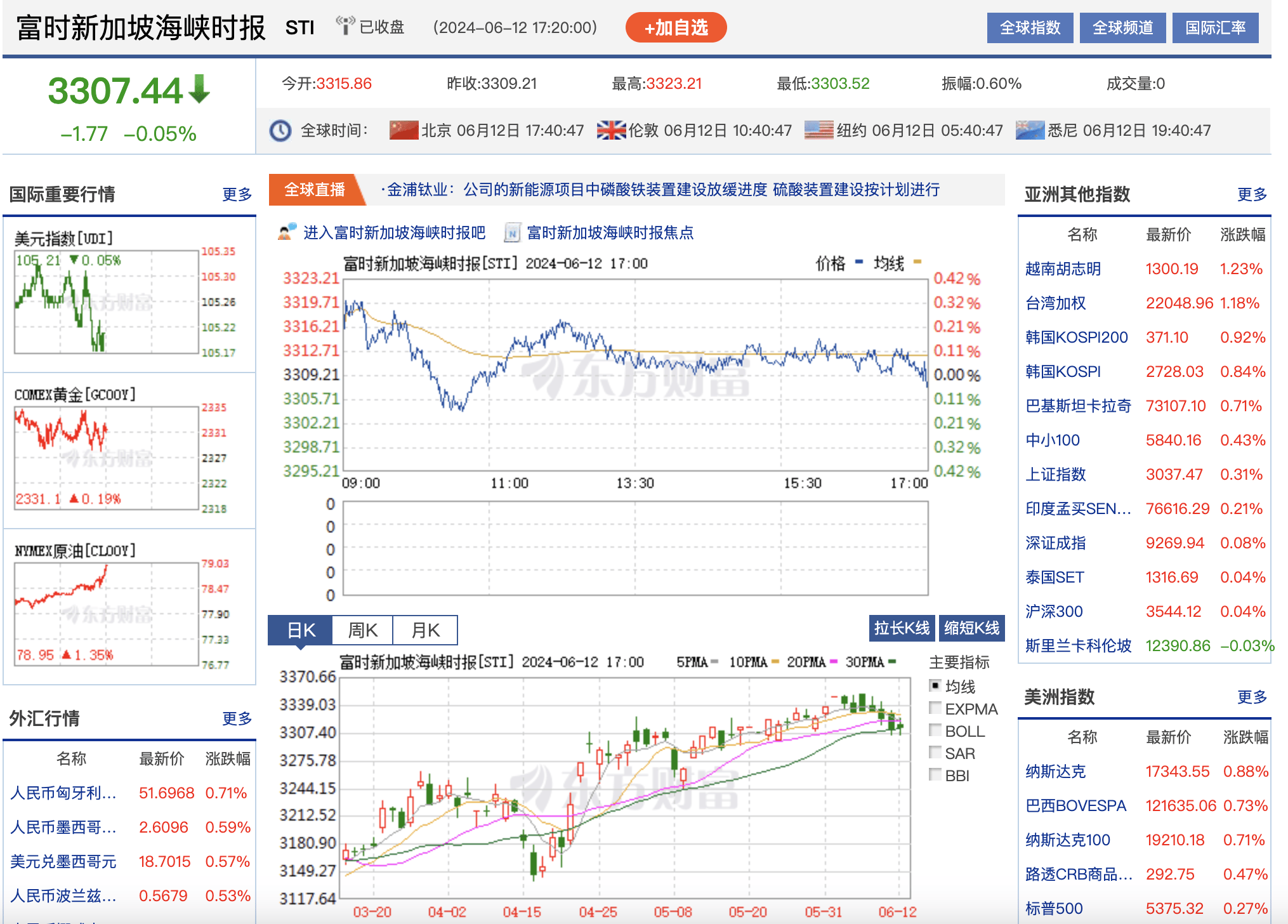Click the news document icon before 富时新加坡海峡时报焦点
The width and height of the screenshot is (1288, 924).
point(512,233)
